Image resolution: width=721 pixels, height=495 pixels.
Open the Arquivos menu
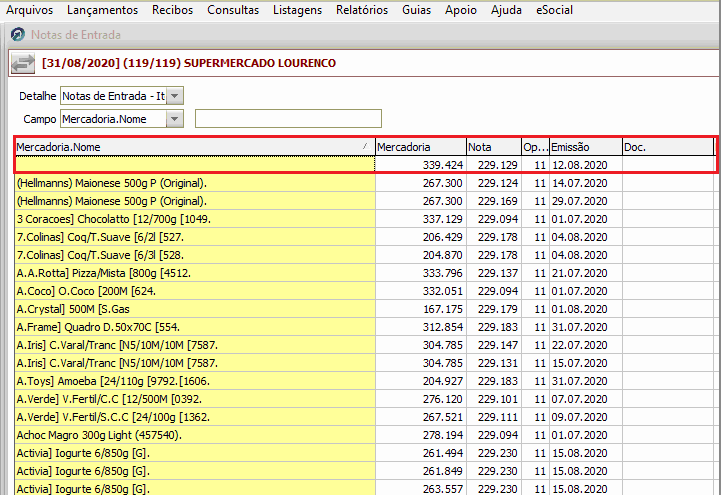pos(29,10)
